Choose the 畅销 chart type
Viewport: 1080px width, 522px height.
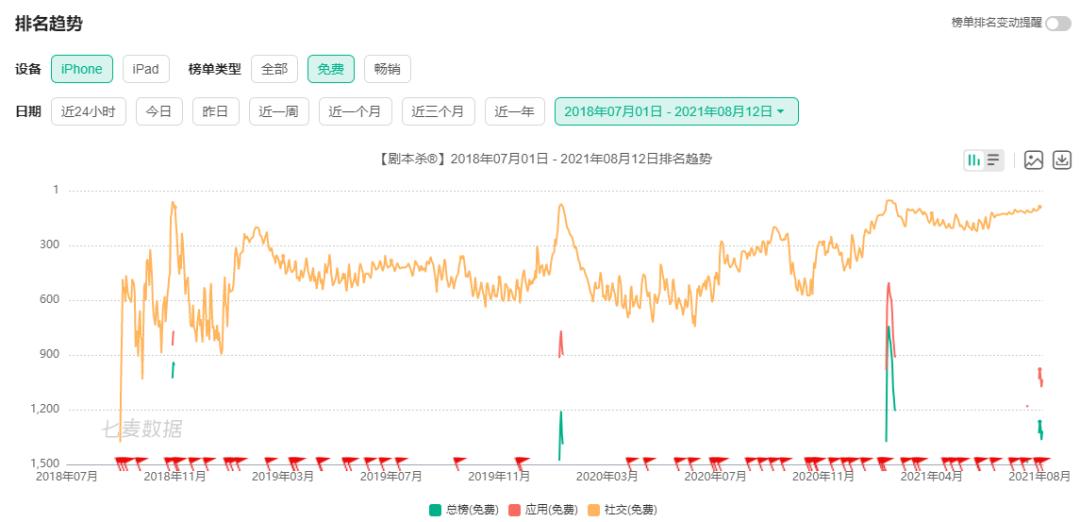tap(387, 69)
